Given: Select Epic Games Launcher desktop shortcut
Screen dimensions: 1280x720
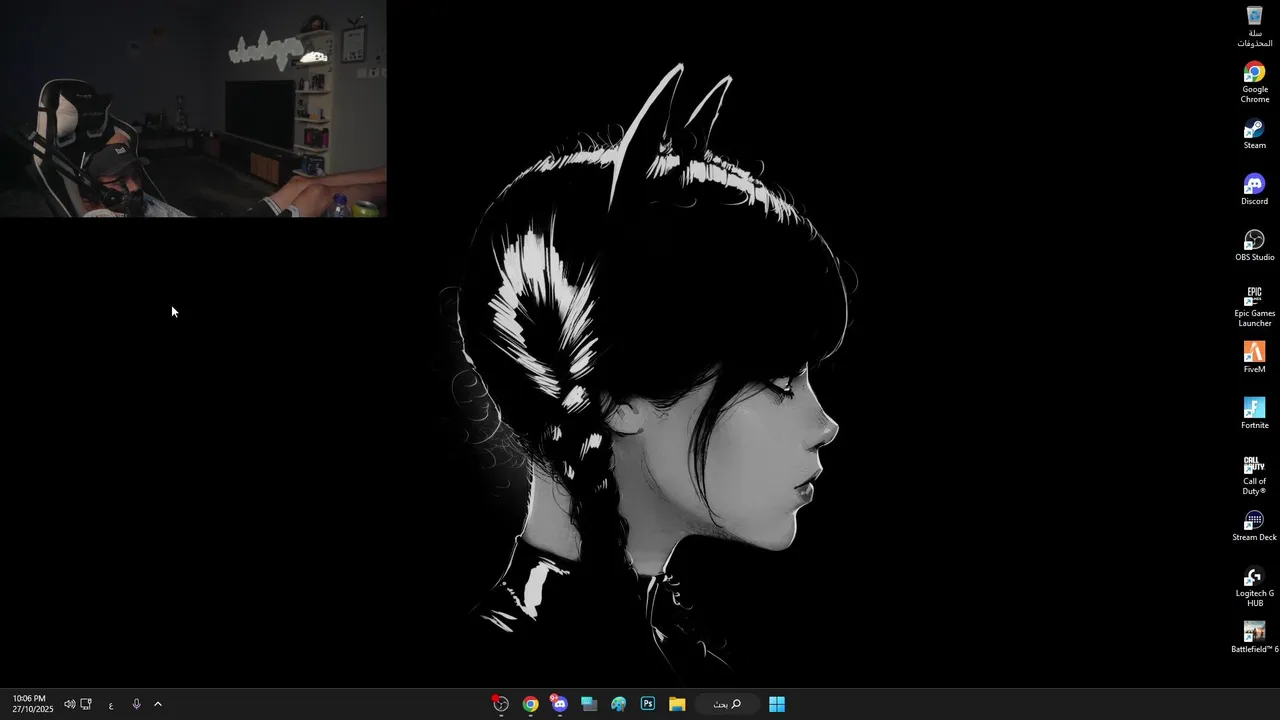Looking at the screenshot, I should pos(1255,306).
